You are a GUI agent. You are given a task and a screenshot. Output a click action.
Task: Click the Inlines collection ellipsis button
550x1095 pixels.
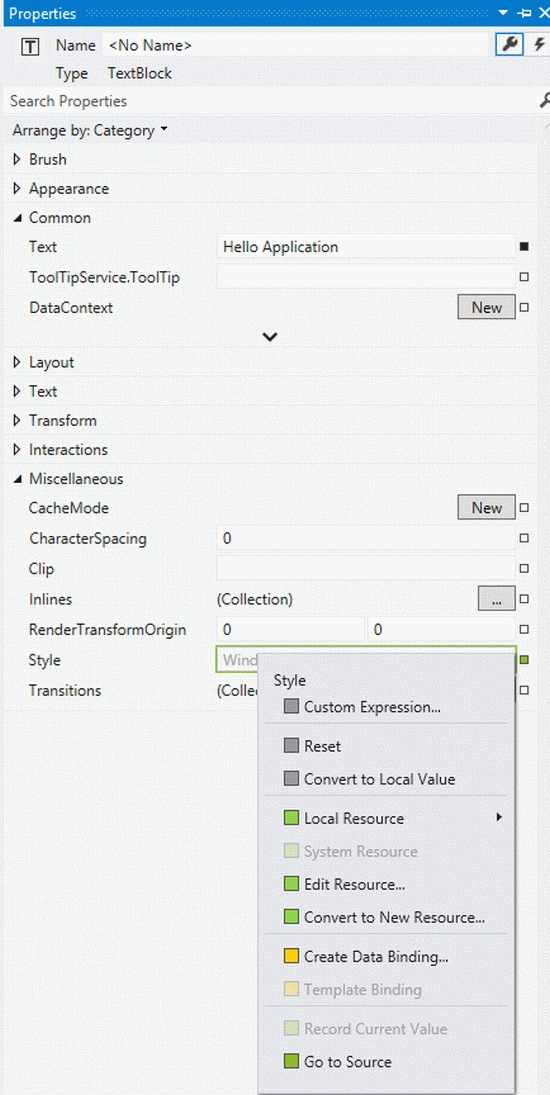pyautogui.click(x=497, y=598)
